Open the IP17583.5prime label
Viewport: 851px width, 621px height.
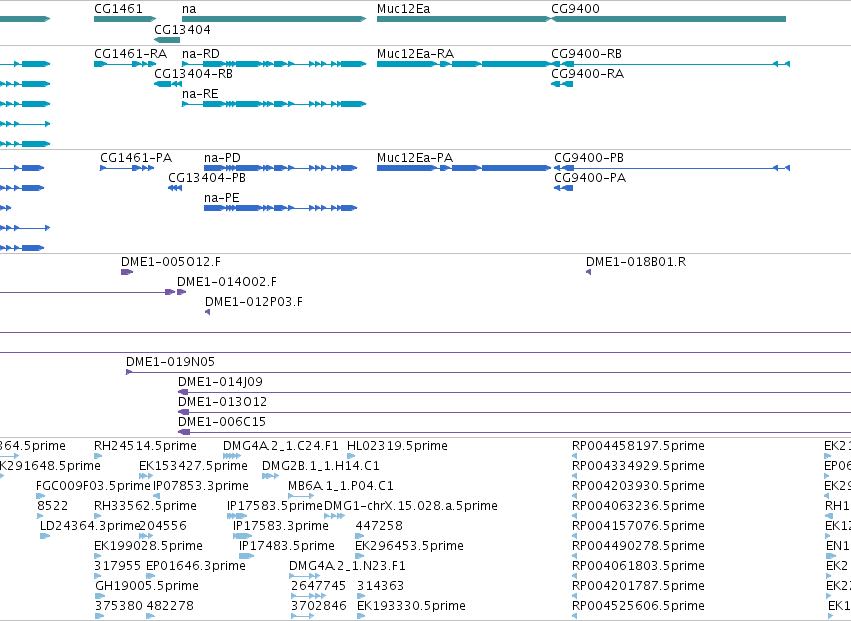pos(275,506)
